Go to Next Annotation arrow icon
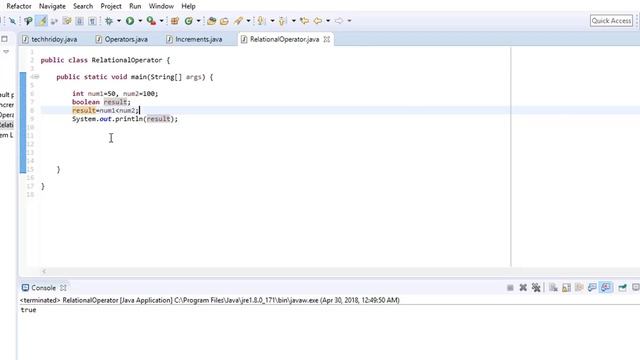The image size is (640, 360). point(261,21)
